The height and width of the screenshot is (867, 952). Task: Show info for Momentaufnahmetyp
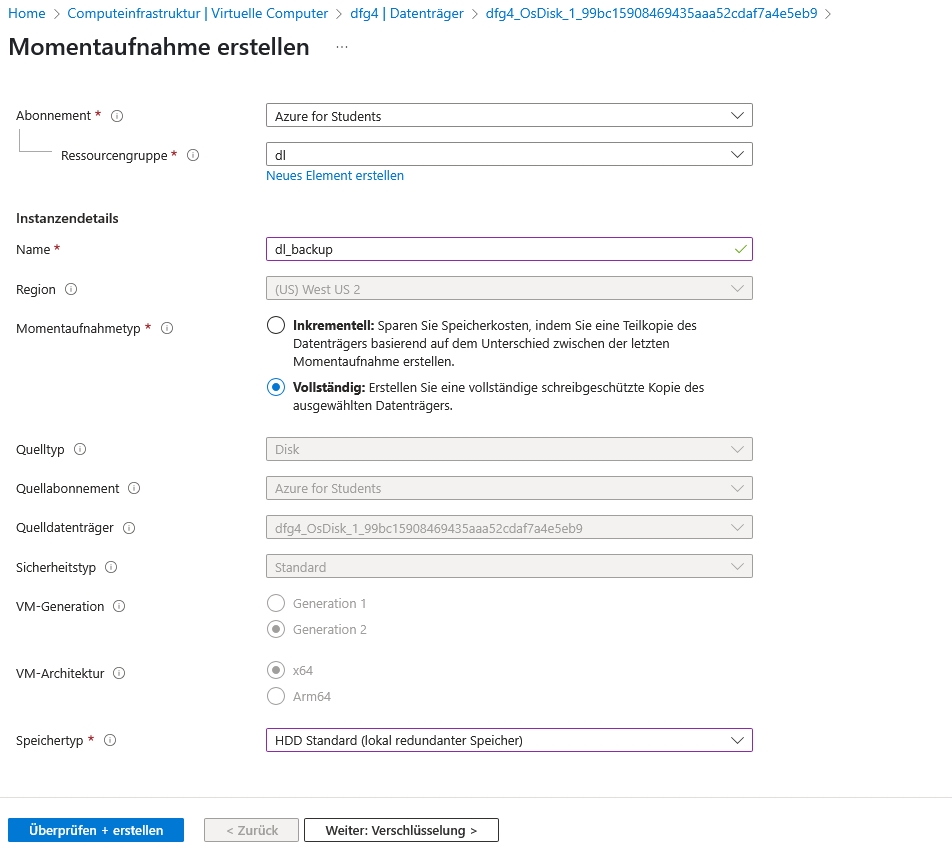coord(167,328)
